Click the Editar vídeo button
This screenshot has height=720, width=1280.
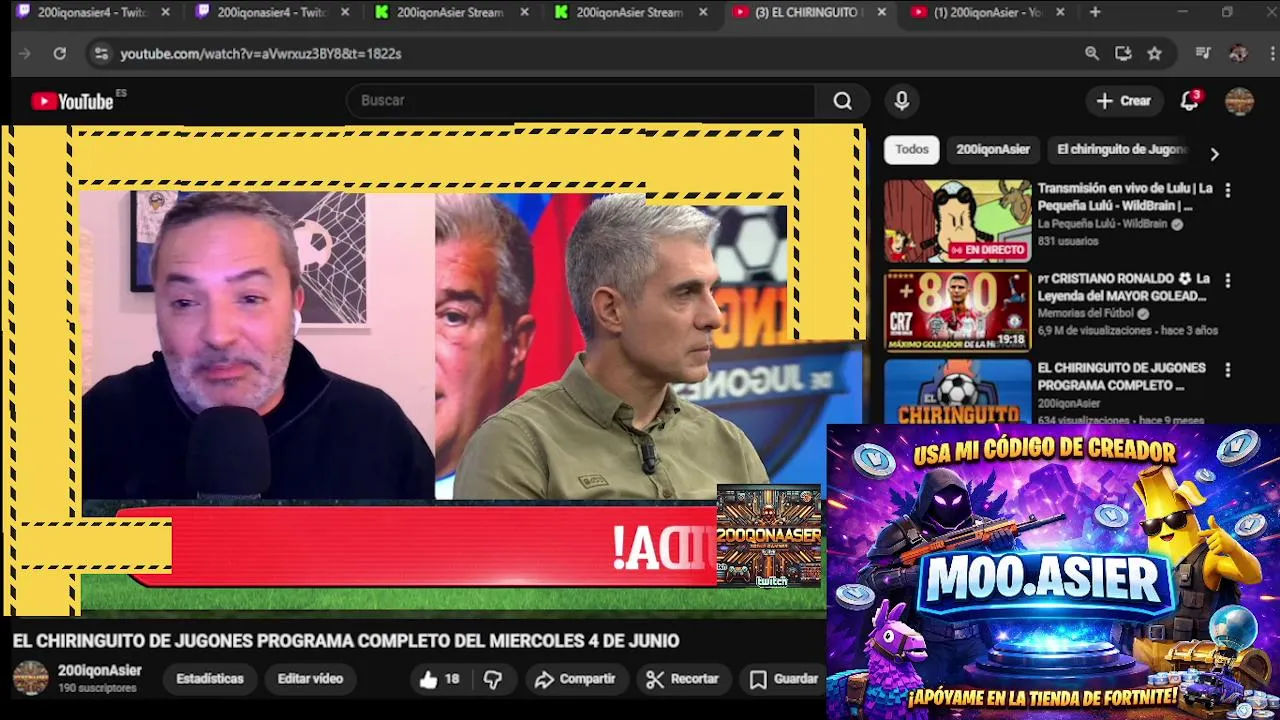pyautogui.click(x=310, y=679)
